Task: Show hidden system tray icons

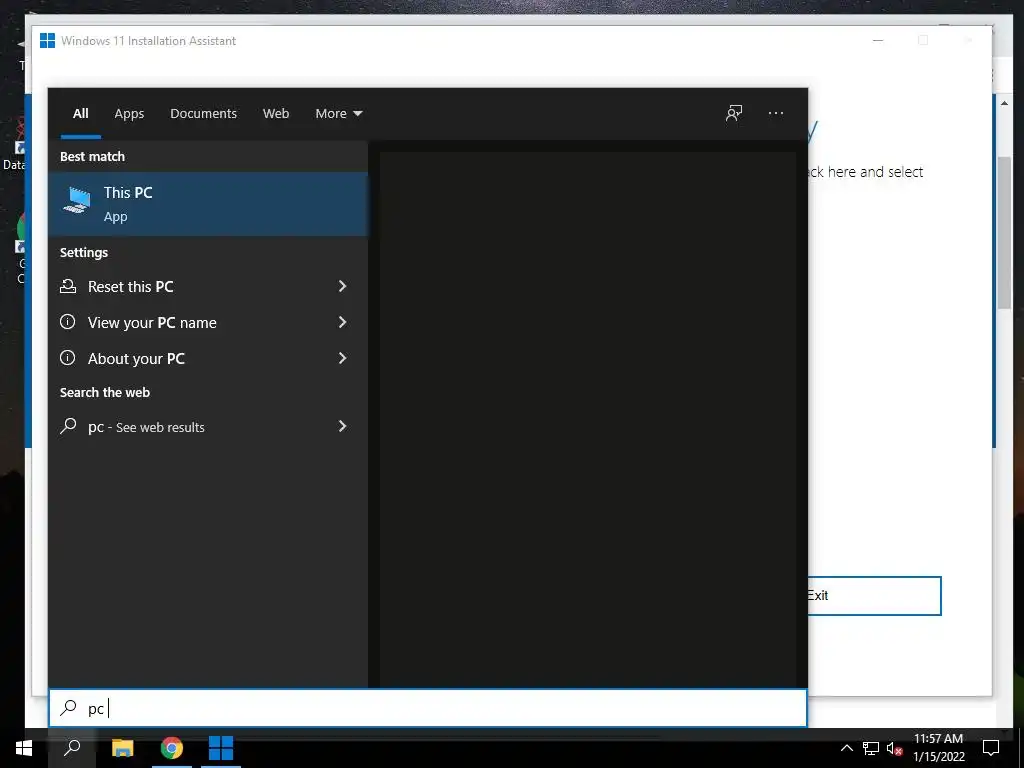Action: (846, 748)
